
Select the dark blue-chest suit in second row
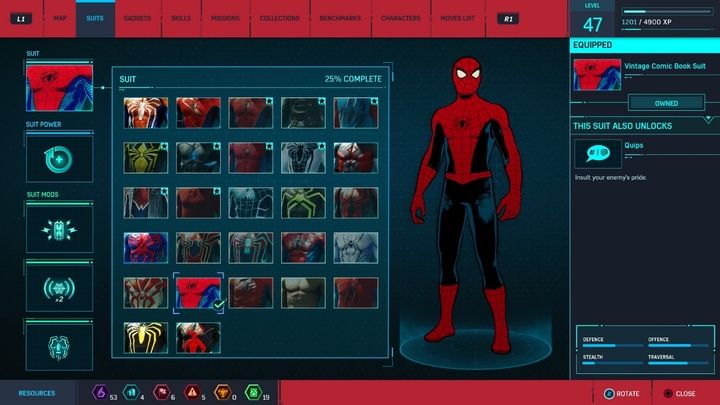pos(198,158)
